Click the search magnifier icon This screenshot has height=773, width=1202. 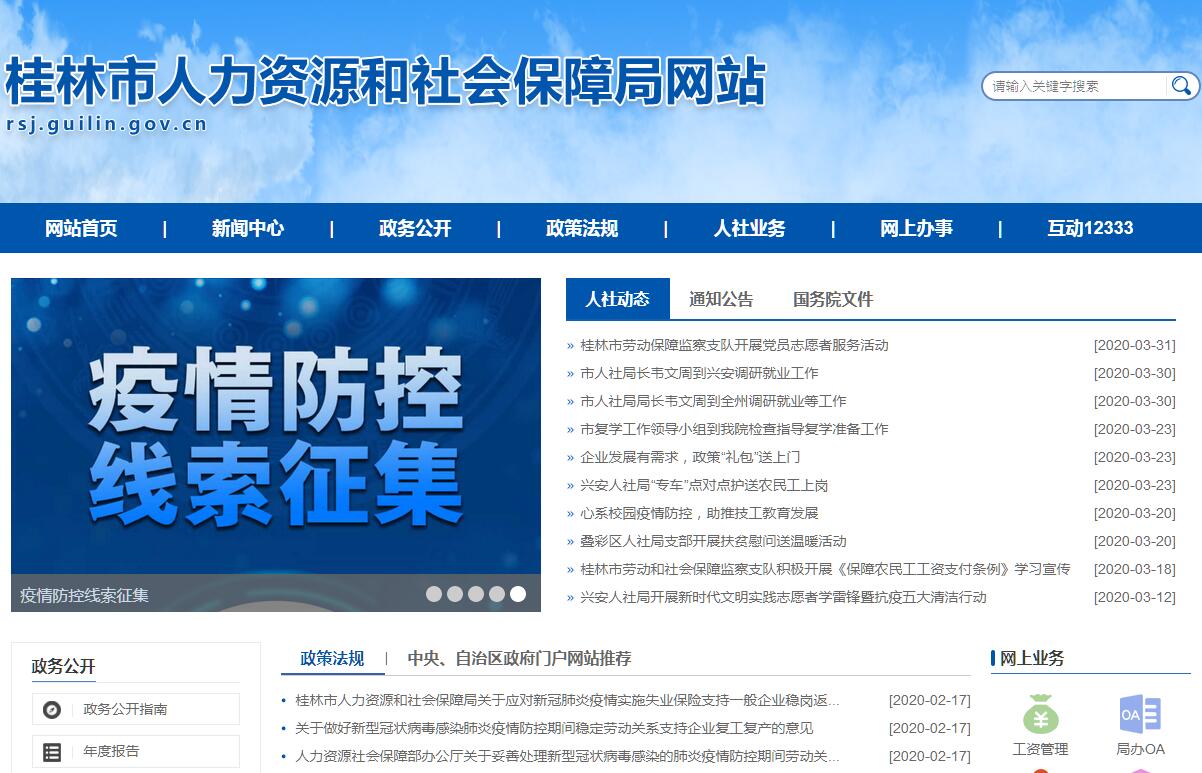coord(1181,86)
